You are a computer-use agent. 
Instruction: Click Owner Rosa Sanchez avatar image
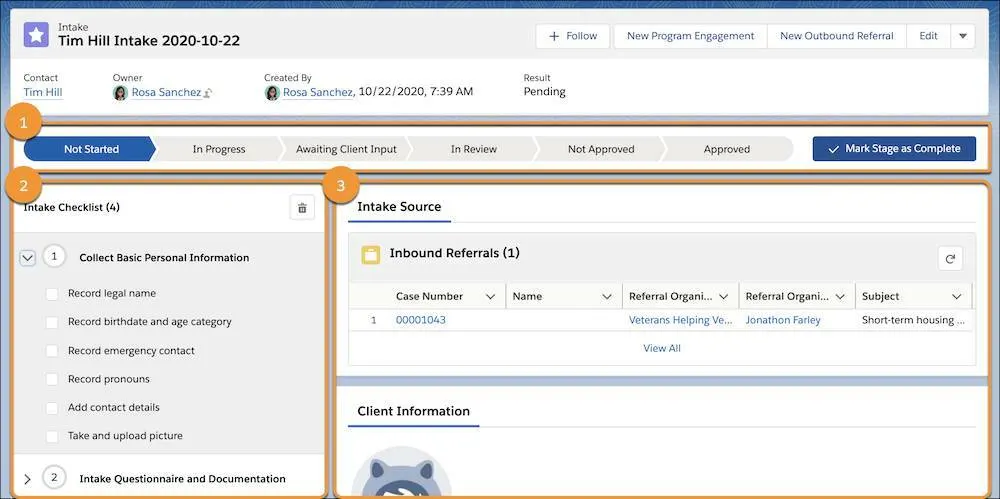121,93
